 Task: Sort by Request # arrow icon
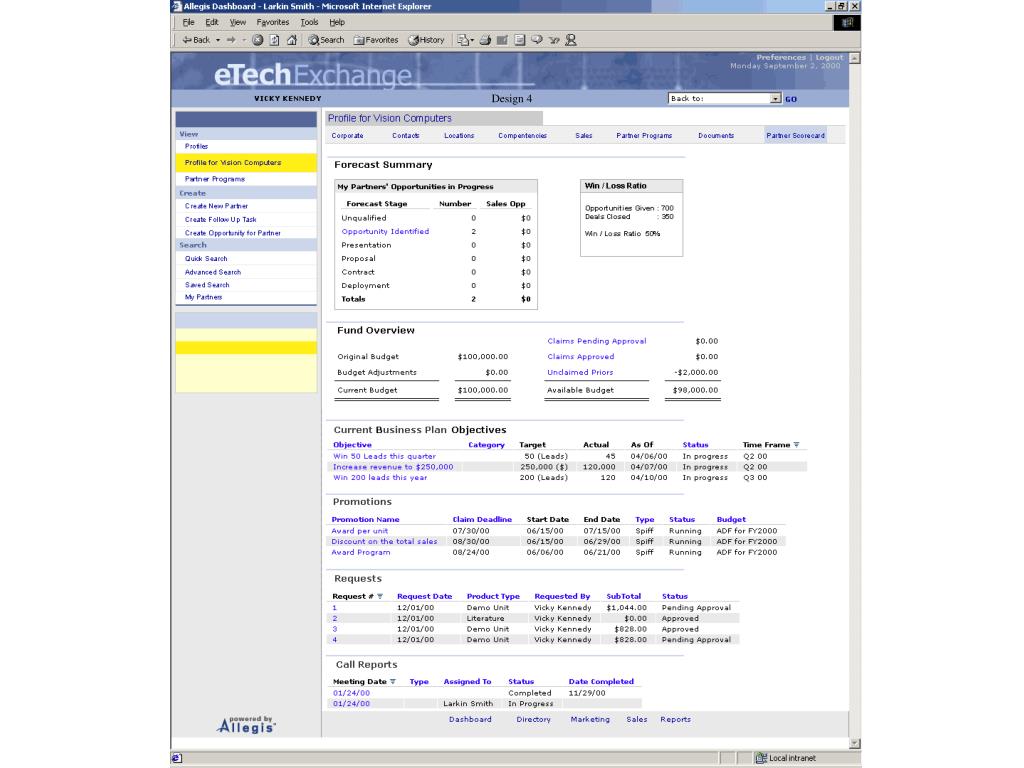[380, 596]
